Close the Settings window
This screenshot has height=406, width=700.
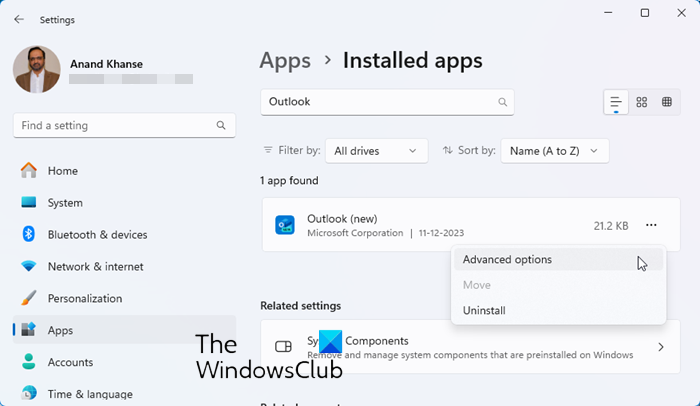tap(681, 13)
